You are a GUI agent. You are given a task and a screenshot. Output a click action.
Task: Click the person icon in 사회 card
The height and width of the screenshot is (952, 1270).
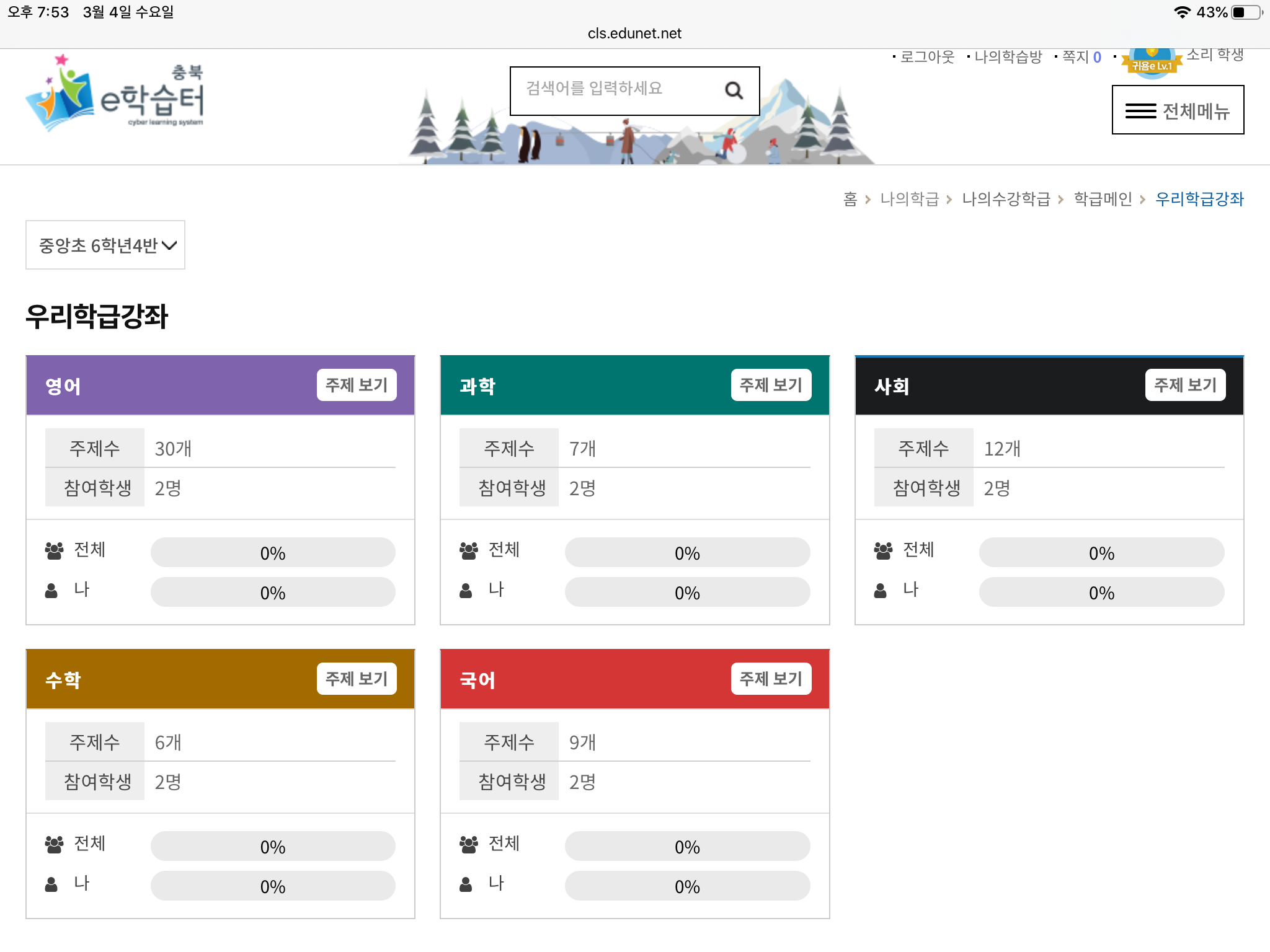[880, 591]
